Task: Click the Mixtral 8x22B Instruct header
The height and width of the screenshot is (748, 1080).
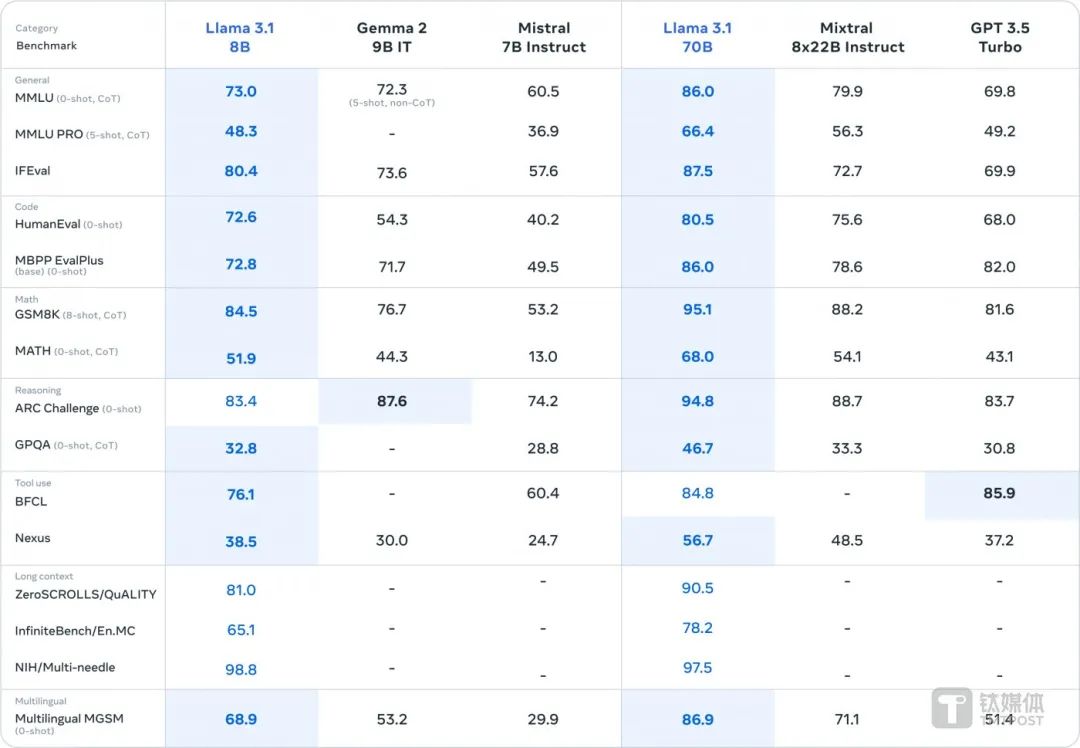Action: pyautogui.click(x=847, y=37)
